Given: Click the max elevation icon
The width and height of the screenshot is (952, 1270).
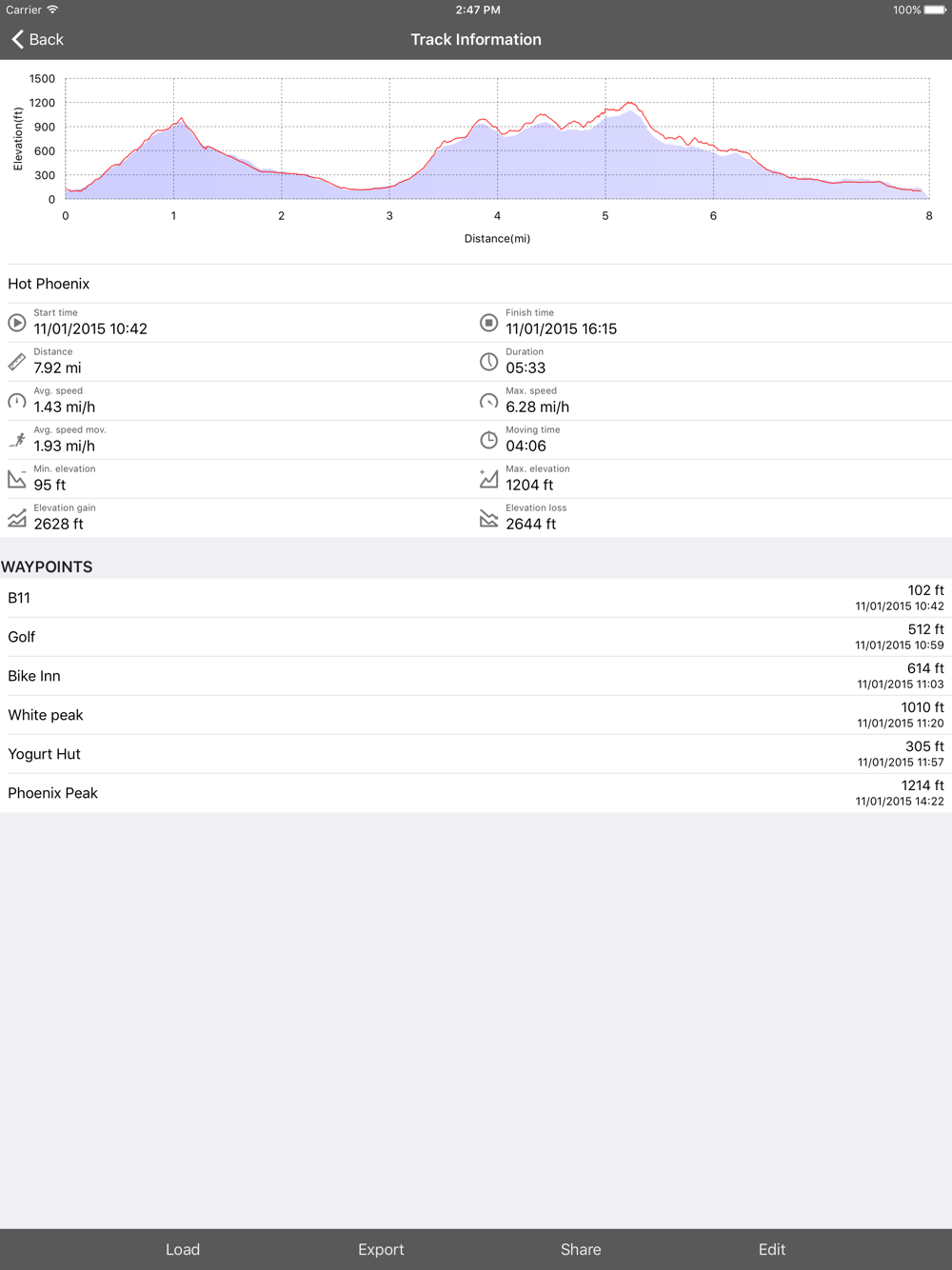Looking at the screenshot, I should (x=488, y=479).
